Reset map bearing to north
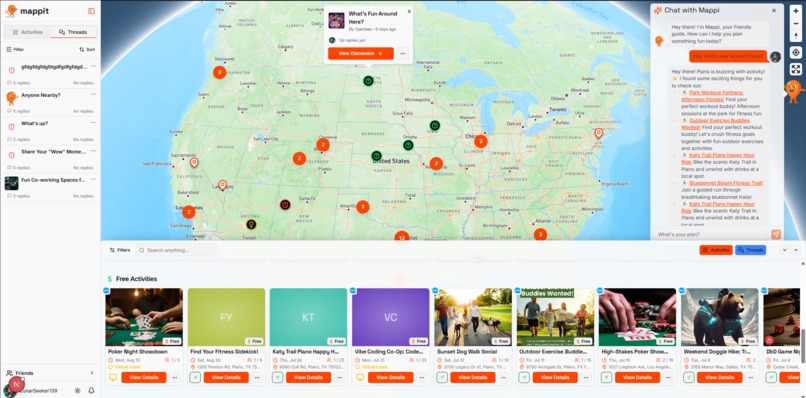The image size is (806, 398). tap(796, 35)
